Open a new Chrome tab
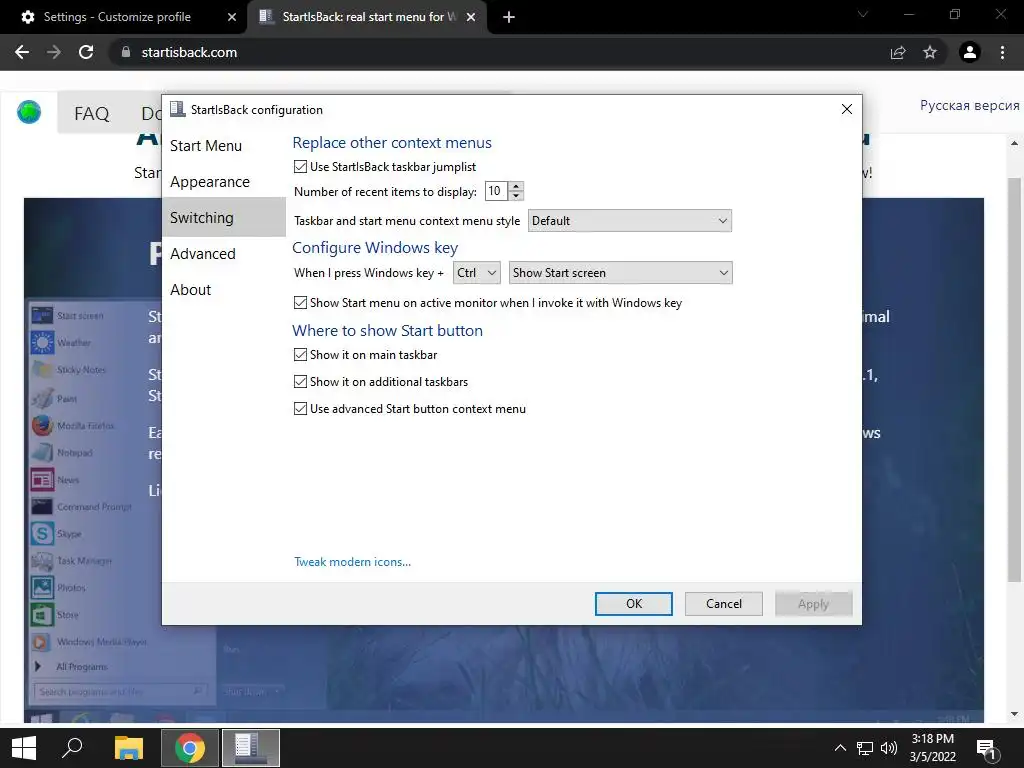 tap(509, 17)
